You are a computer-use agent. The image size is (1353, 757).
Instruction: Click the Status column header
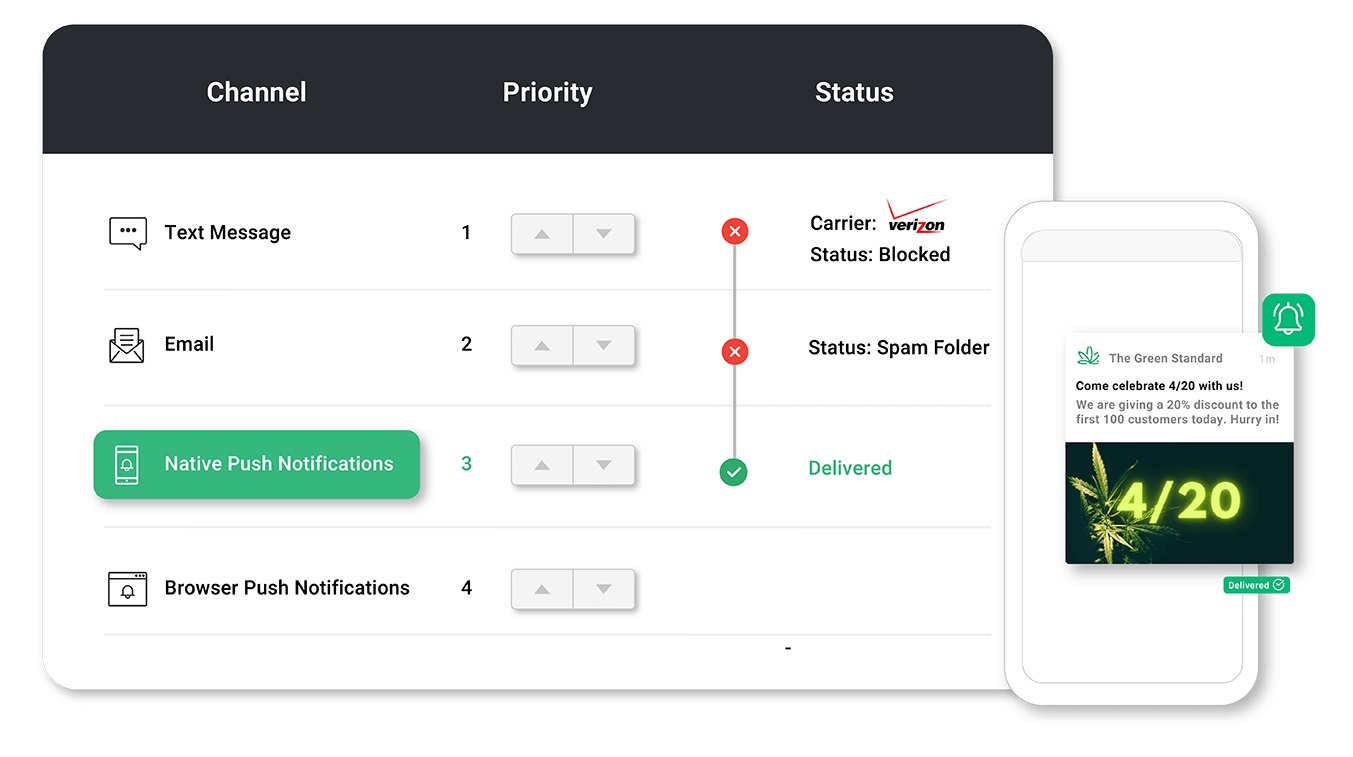tap(854, 92)
